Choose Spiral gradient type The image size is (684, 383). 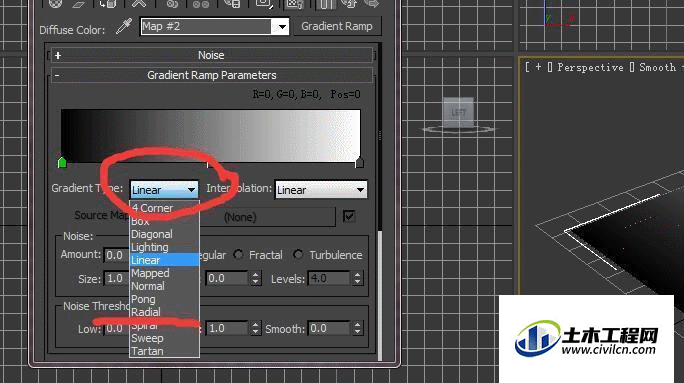[165, 325]
